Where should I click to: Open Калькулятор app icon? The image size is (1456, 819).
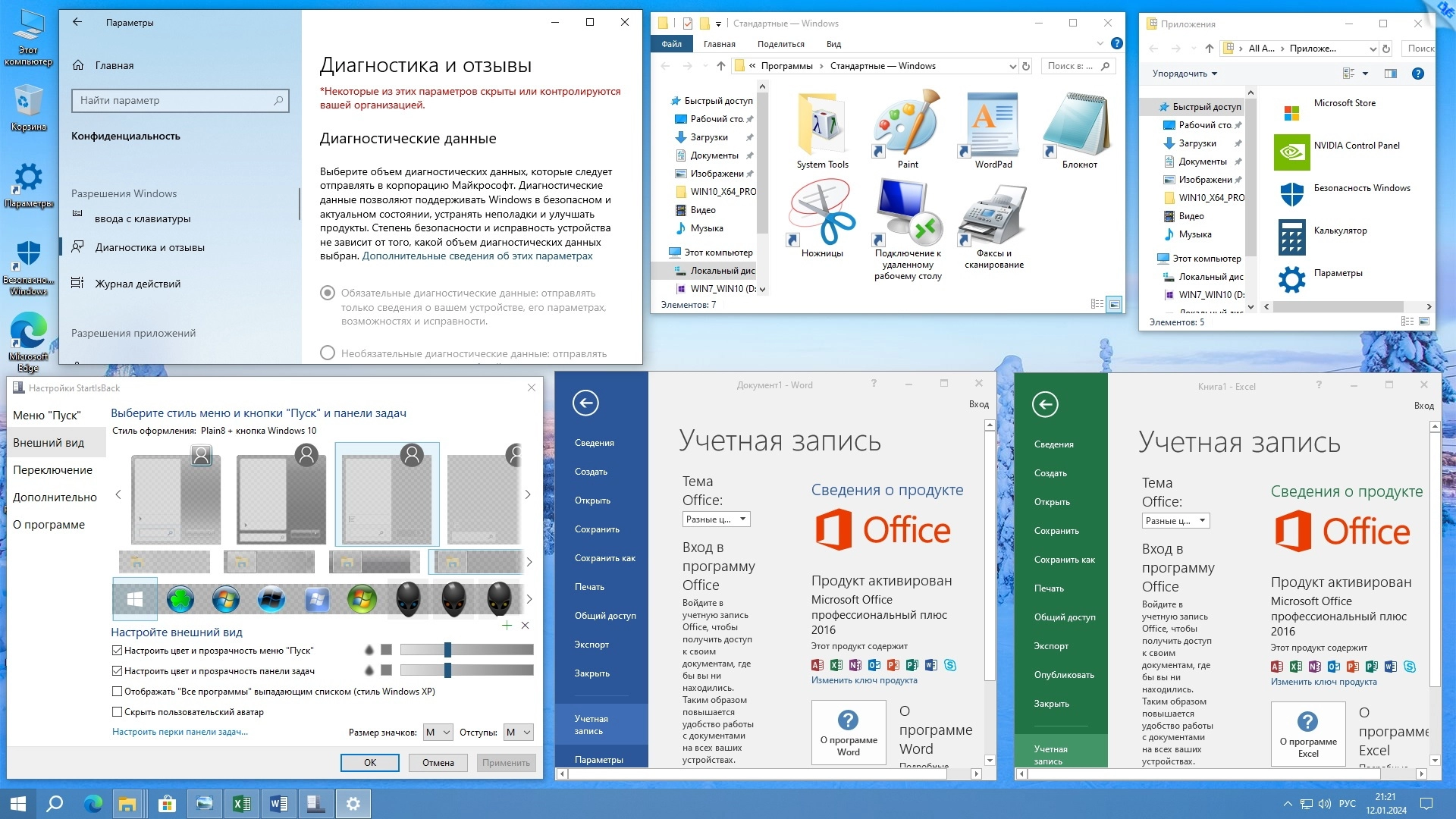[x=1291, y=237]
